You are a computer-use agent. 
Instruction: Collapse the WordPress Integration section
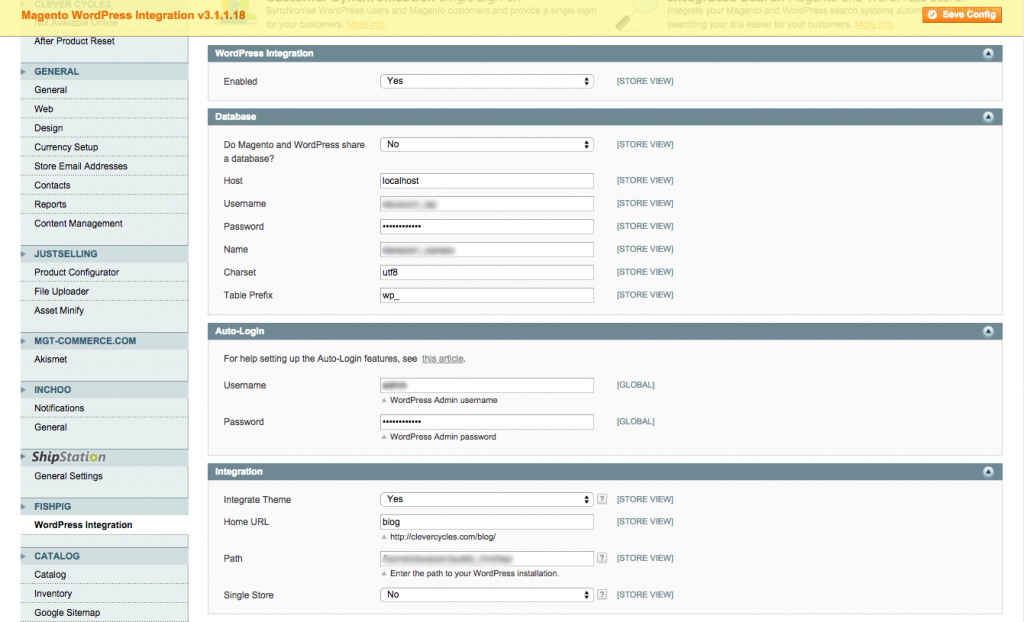(x=988, y=54)
